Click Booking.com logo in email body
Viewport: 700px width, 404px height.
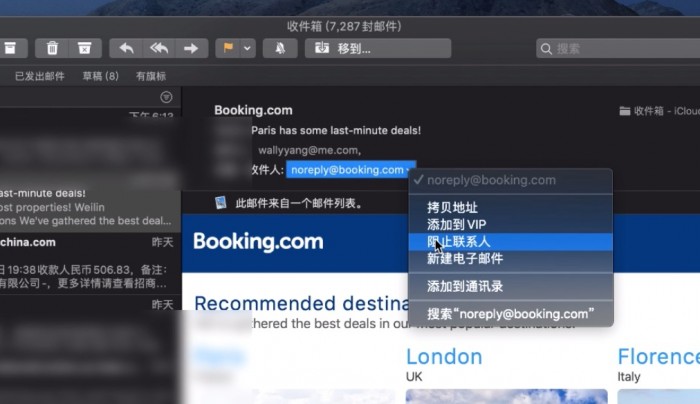tap(258, 242)
